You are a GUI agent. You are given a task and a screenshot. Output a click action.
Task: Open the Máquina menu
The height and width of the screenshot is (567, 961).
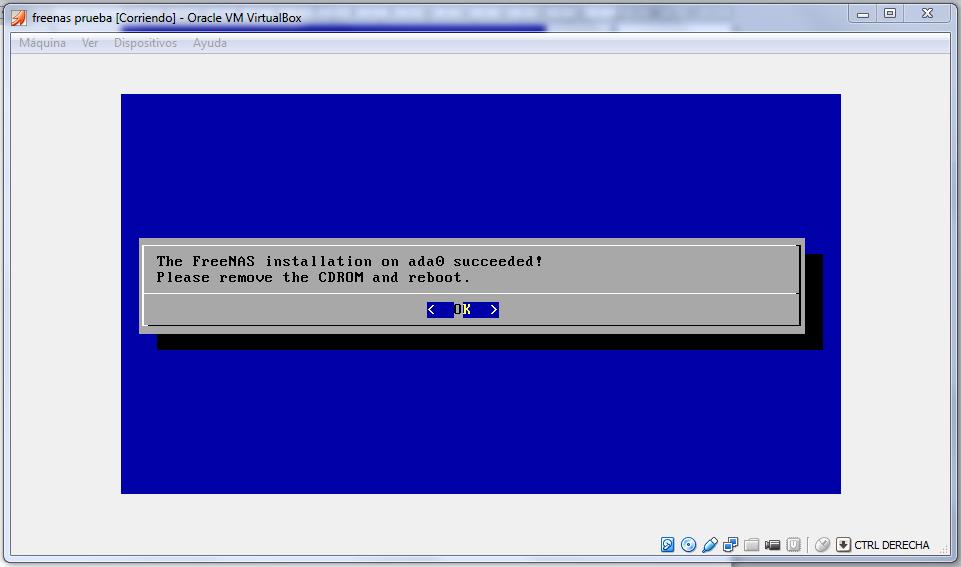click(43, 43)
